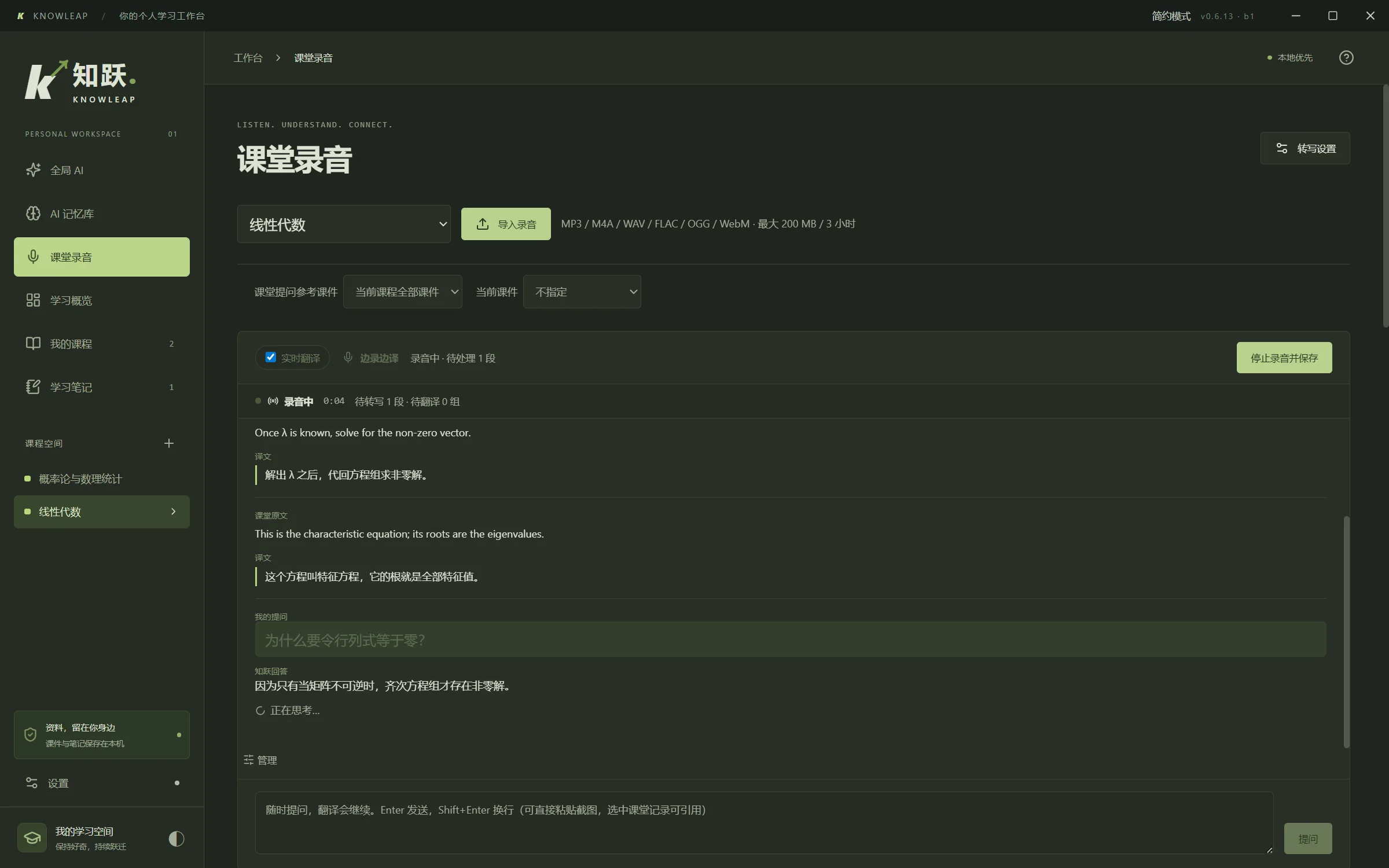The image size is (1389, 868).
Task: Open the 不指定 当前课件 dropdown
Action: click(582, 292)
